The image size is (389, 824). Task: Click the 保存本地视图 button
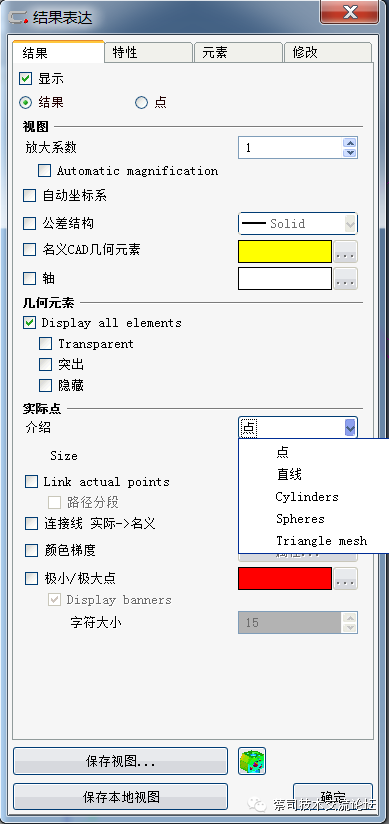[120, 797]
